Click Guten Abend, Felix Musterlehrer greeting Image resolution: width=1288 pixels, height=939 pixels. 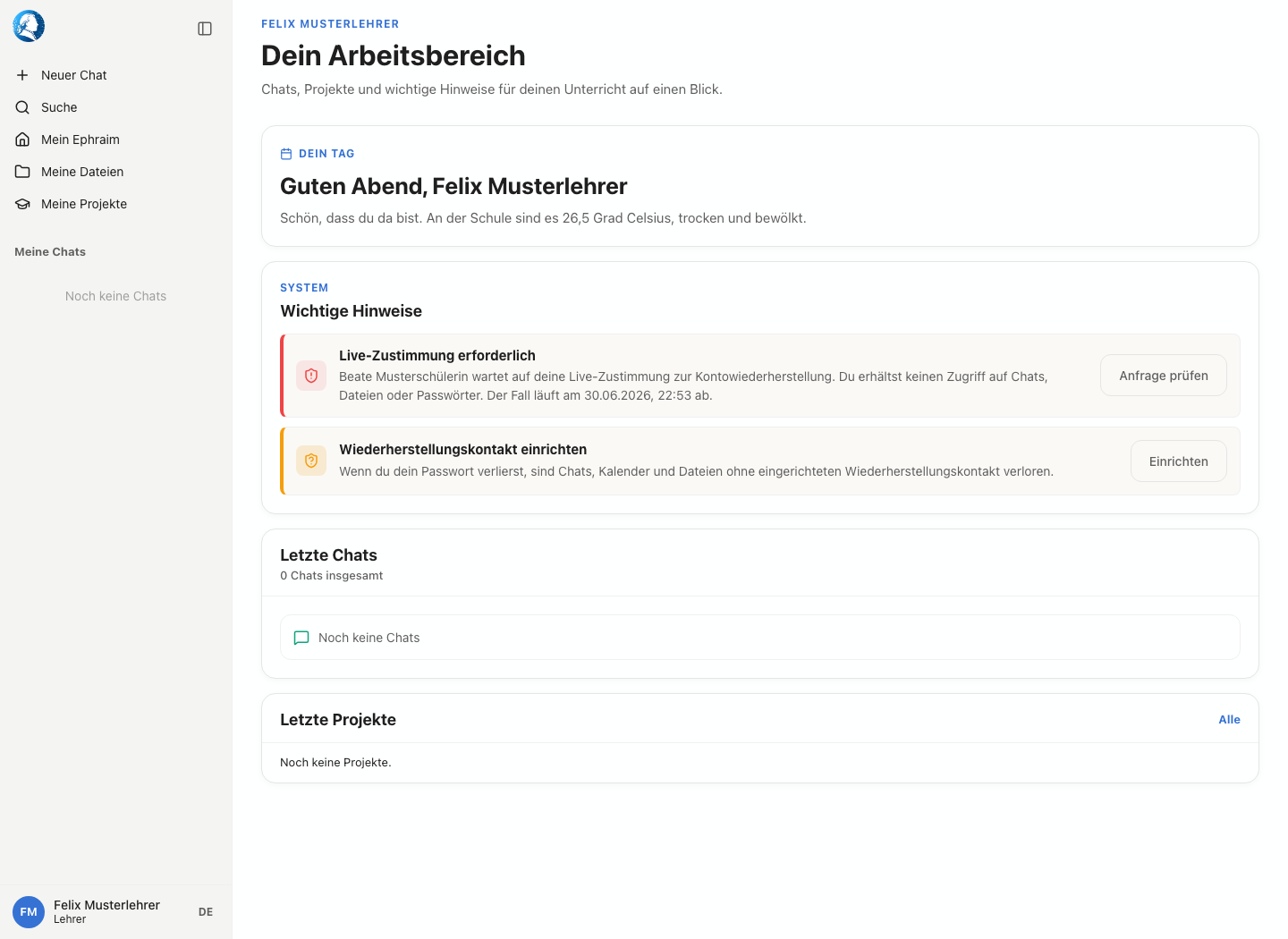click(453, 186)
